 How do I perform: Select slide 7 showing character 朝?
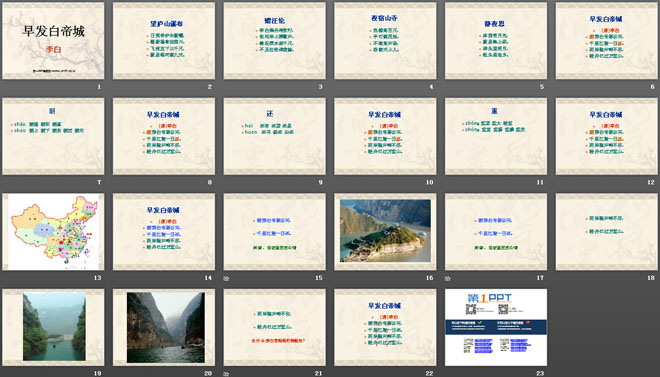53,136
